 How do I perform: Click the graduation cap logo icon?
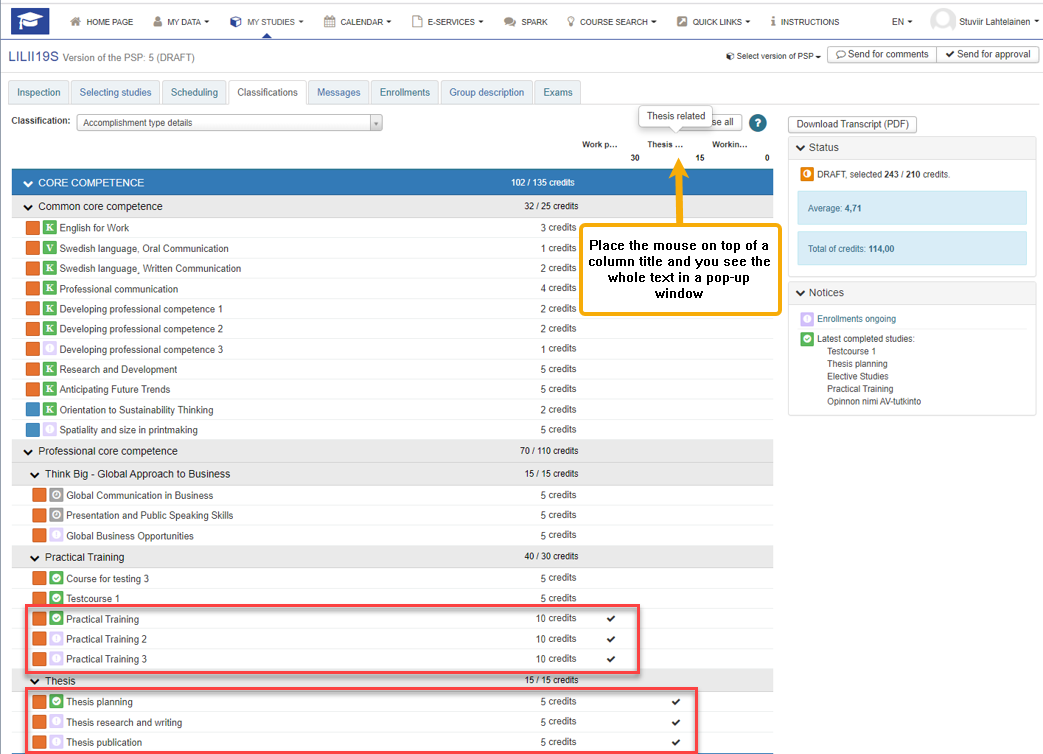[x=32, y=20]
